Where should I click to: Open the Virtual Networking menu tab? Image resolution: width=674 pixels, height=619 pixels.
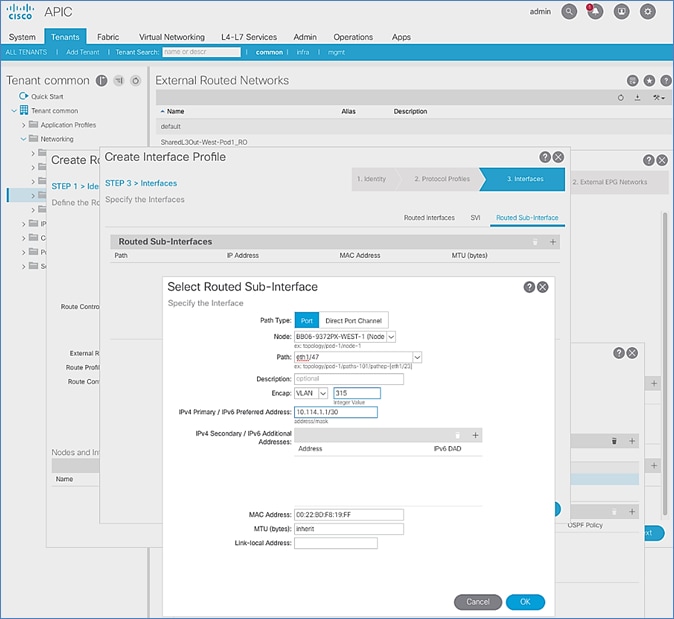[x=172, y=37]
